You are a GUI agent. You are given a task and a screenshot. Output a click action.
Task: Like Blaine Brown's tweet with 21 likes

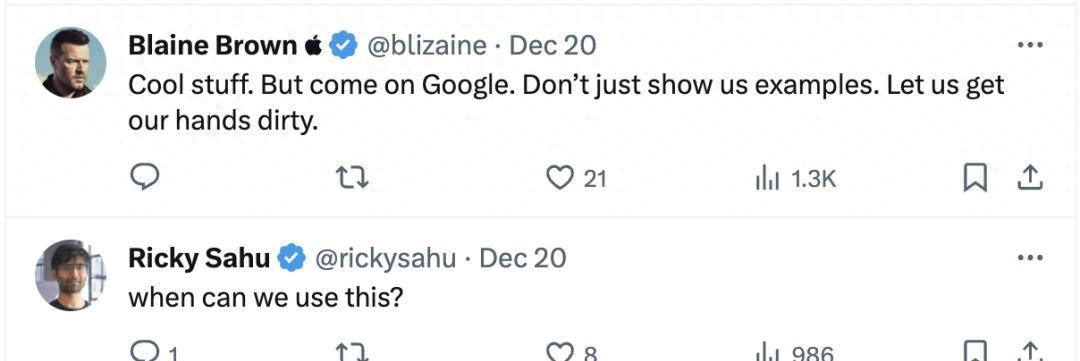pyautogui.click(x=576, y=179)
